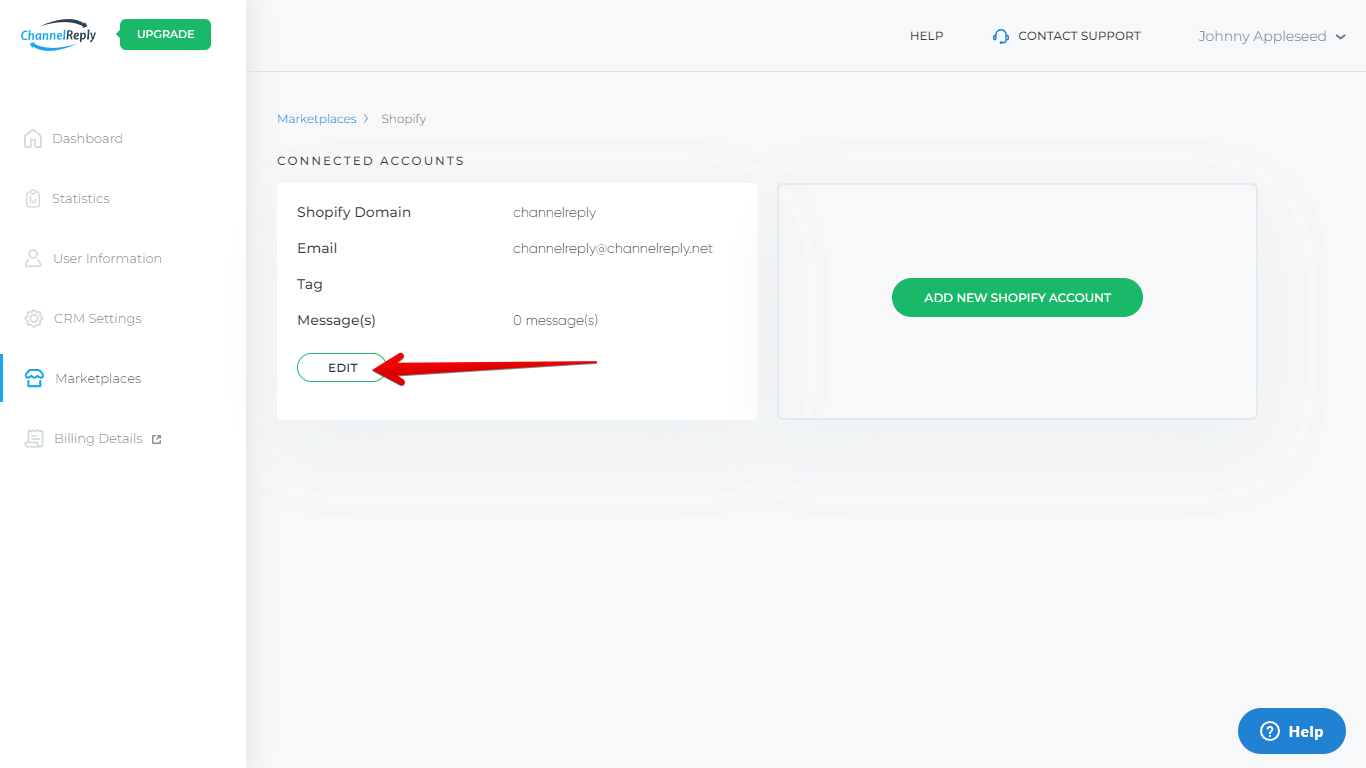The image size is (1366, 768).
Task: Click the Tag label
Action: (310, 284)
